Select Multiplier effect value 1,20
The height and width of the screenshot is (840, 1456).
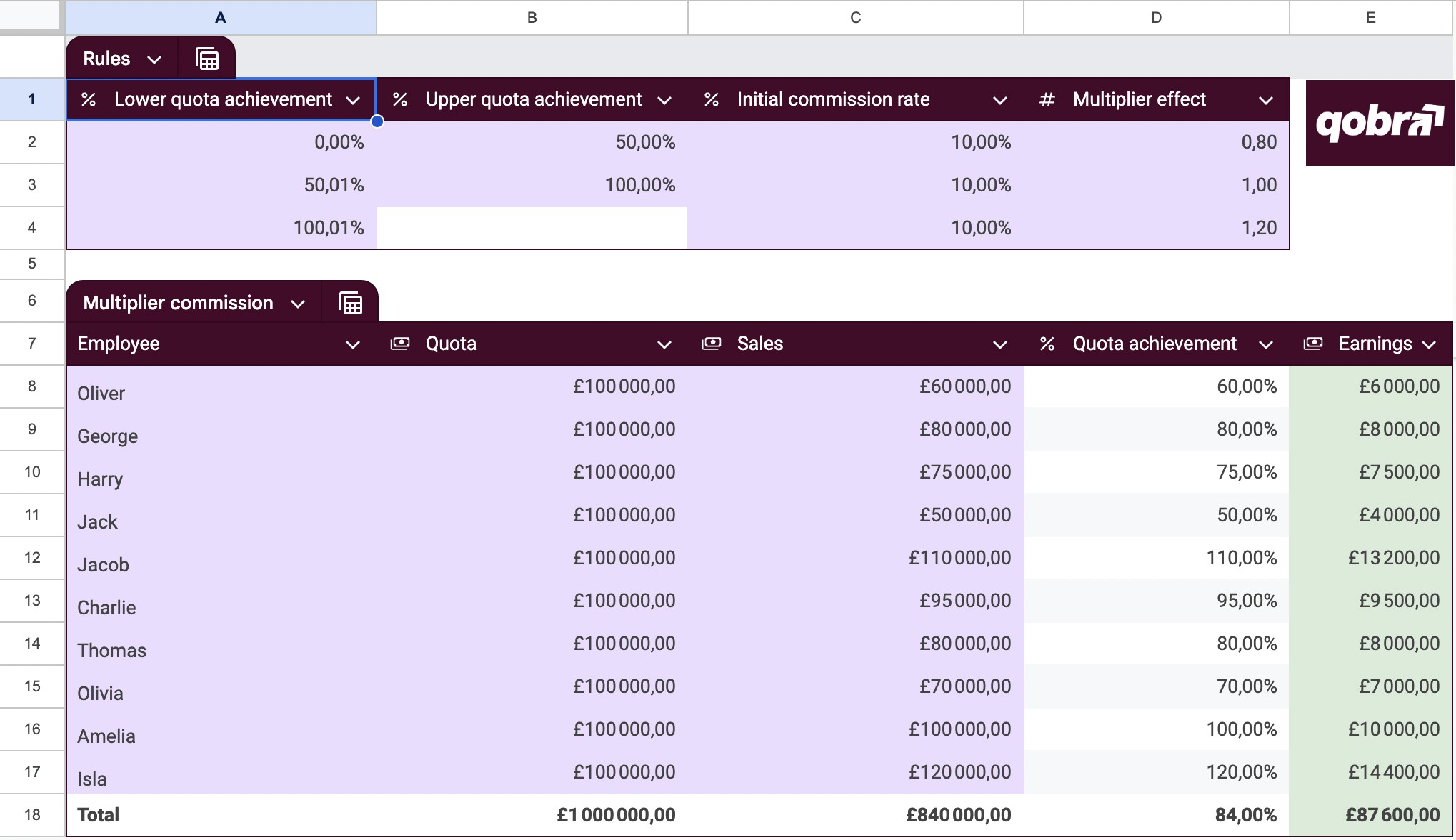tap(1157, 228)
